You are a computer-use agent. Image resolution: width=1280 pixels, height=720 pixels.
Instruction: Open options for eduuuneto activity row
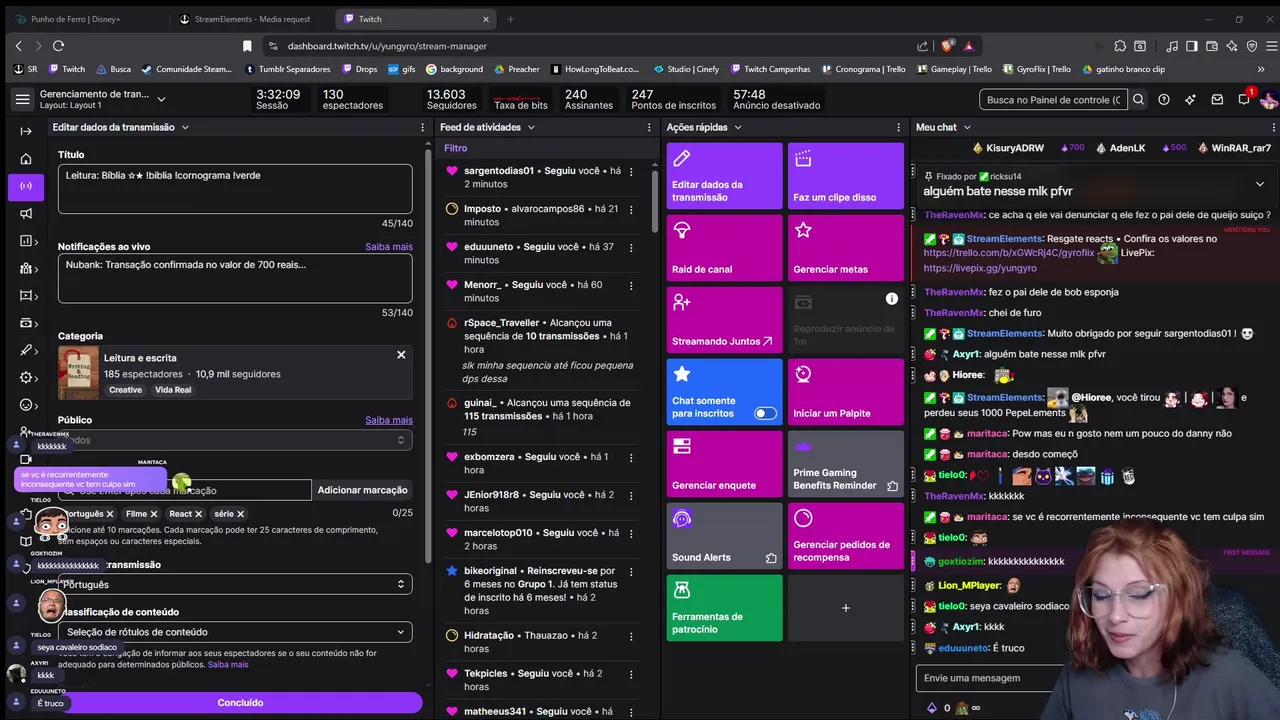[631, 247]
